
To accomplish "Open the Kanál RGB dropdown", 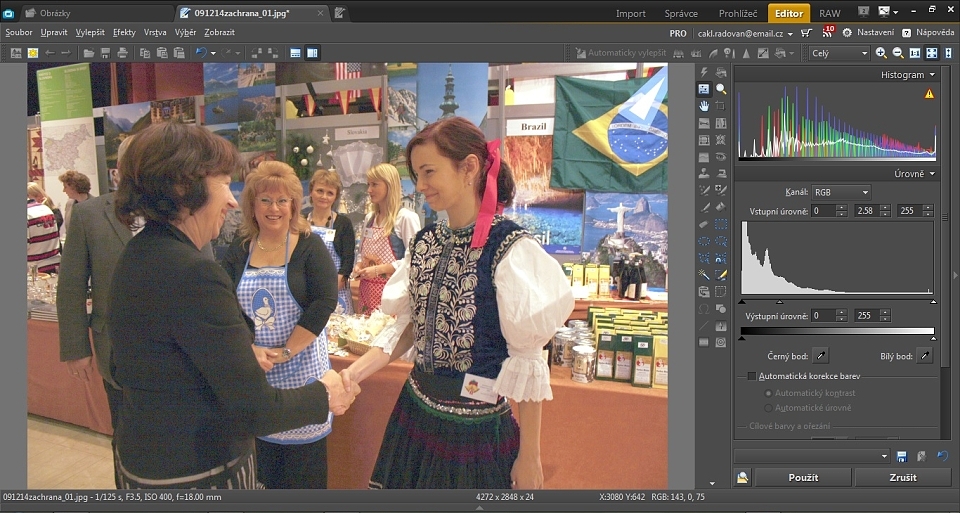I will (840, 192).
